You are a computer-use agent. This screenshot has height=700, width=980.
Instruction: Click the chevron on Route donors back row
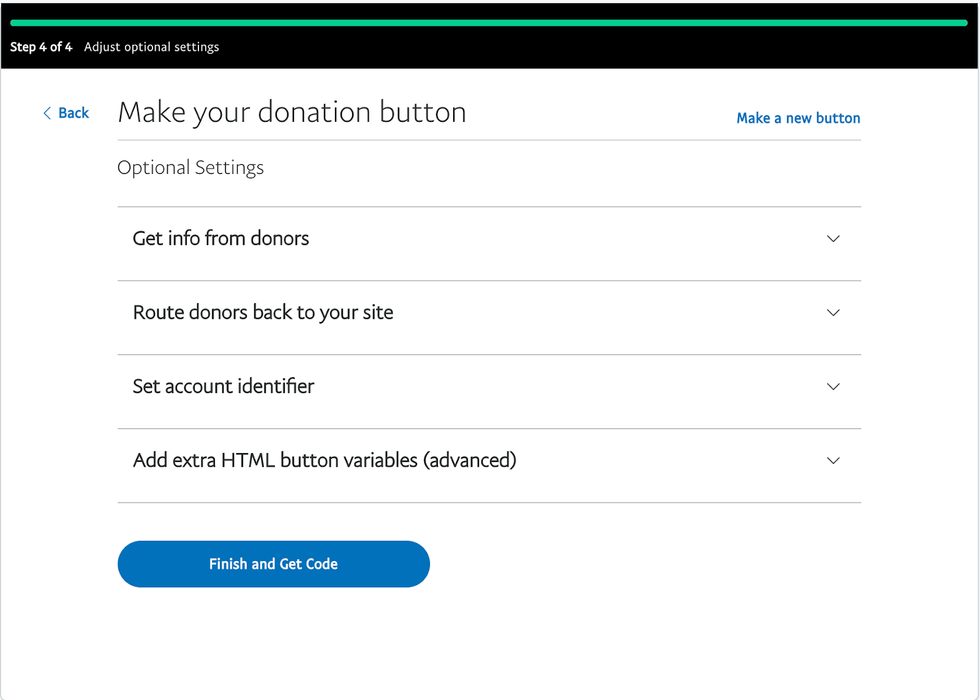(x=833, y=313)
